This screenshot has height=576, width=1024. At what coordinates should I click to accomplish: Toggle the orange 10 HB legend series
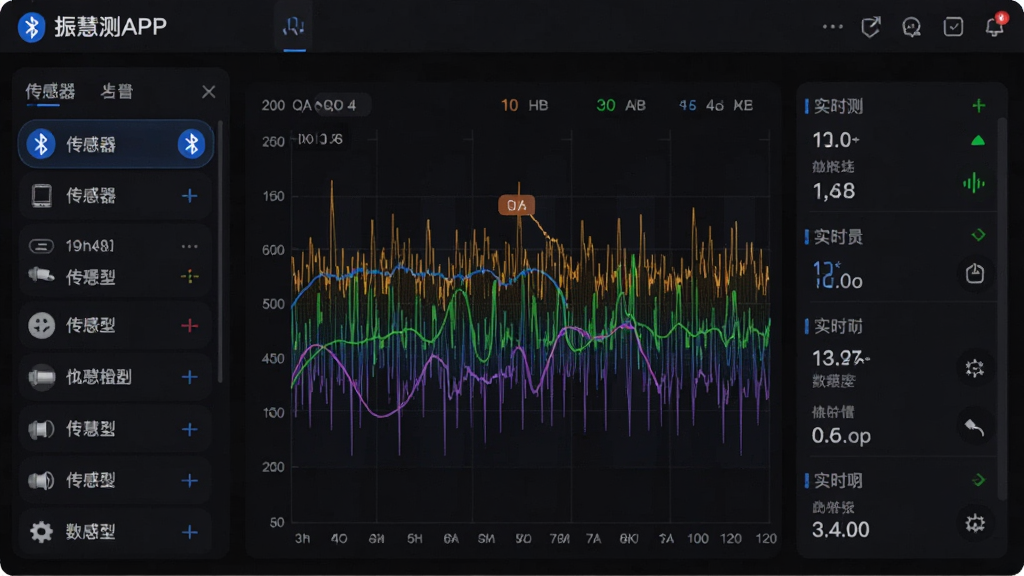click(x=524, y=105)
